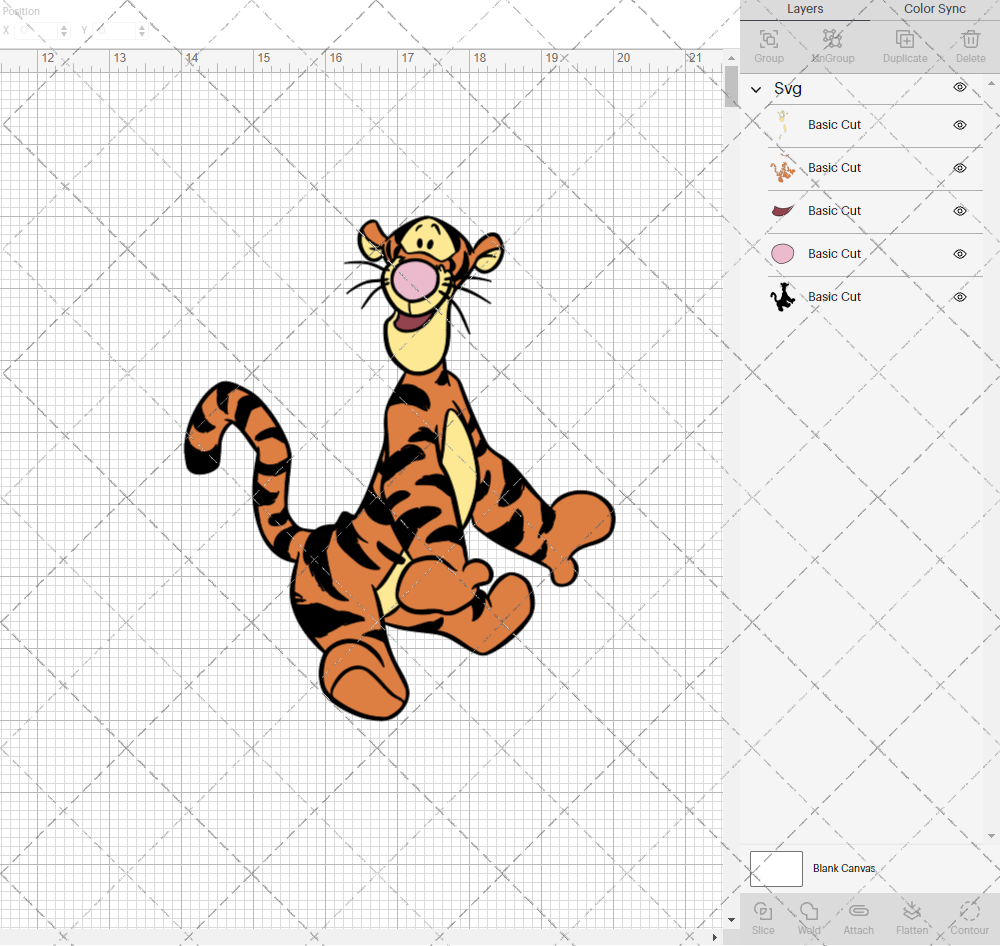Click the Blank Canvas white swatch

(x=776, y=869)
